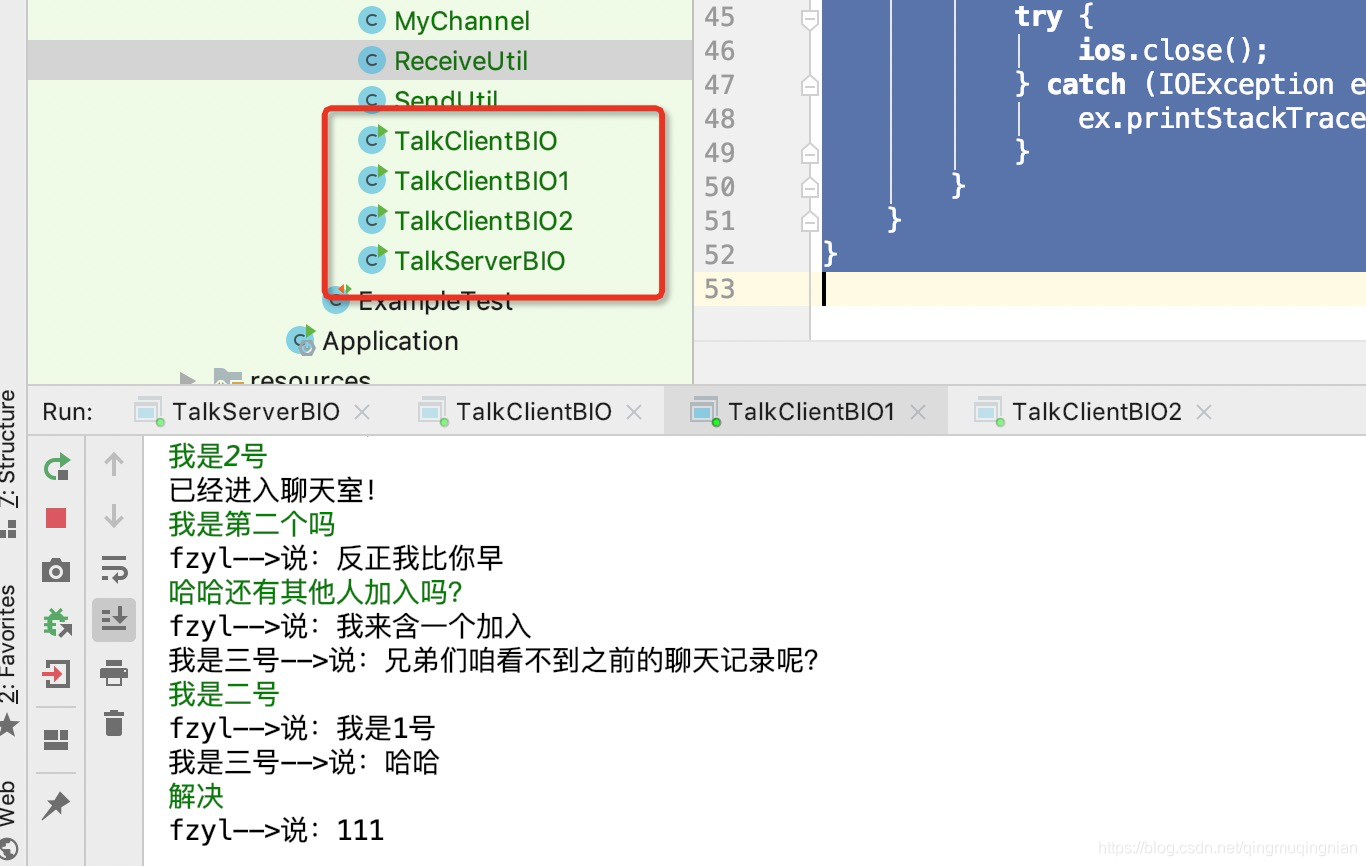Close the TalkClientBIO2 run tab
Screen dimensions: 1366x866
[x=1204, y=412]
